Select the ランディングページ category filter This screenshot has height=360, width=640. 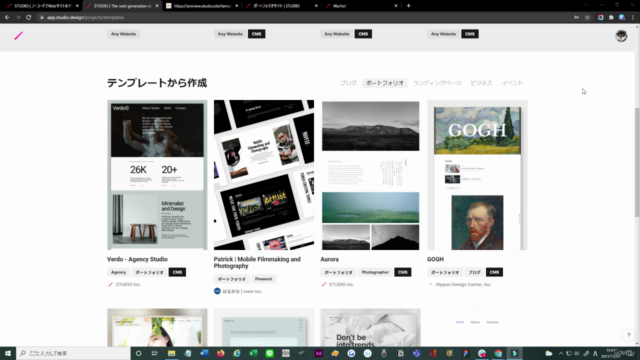coord(437,83)
